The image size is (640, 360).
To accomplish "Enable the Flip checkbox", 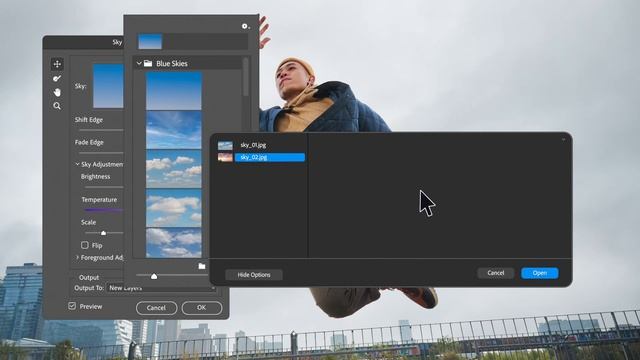I will tap(84, 245).
